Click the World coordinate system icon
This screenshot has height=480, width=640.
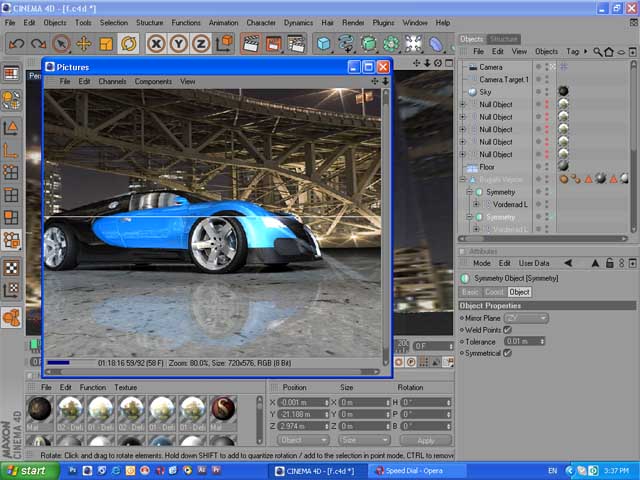coord(224,43)
